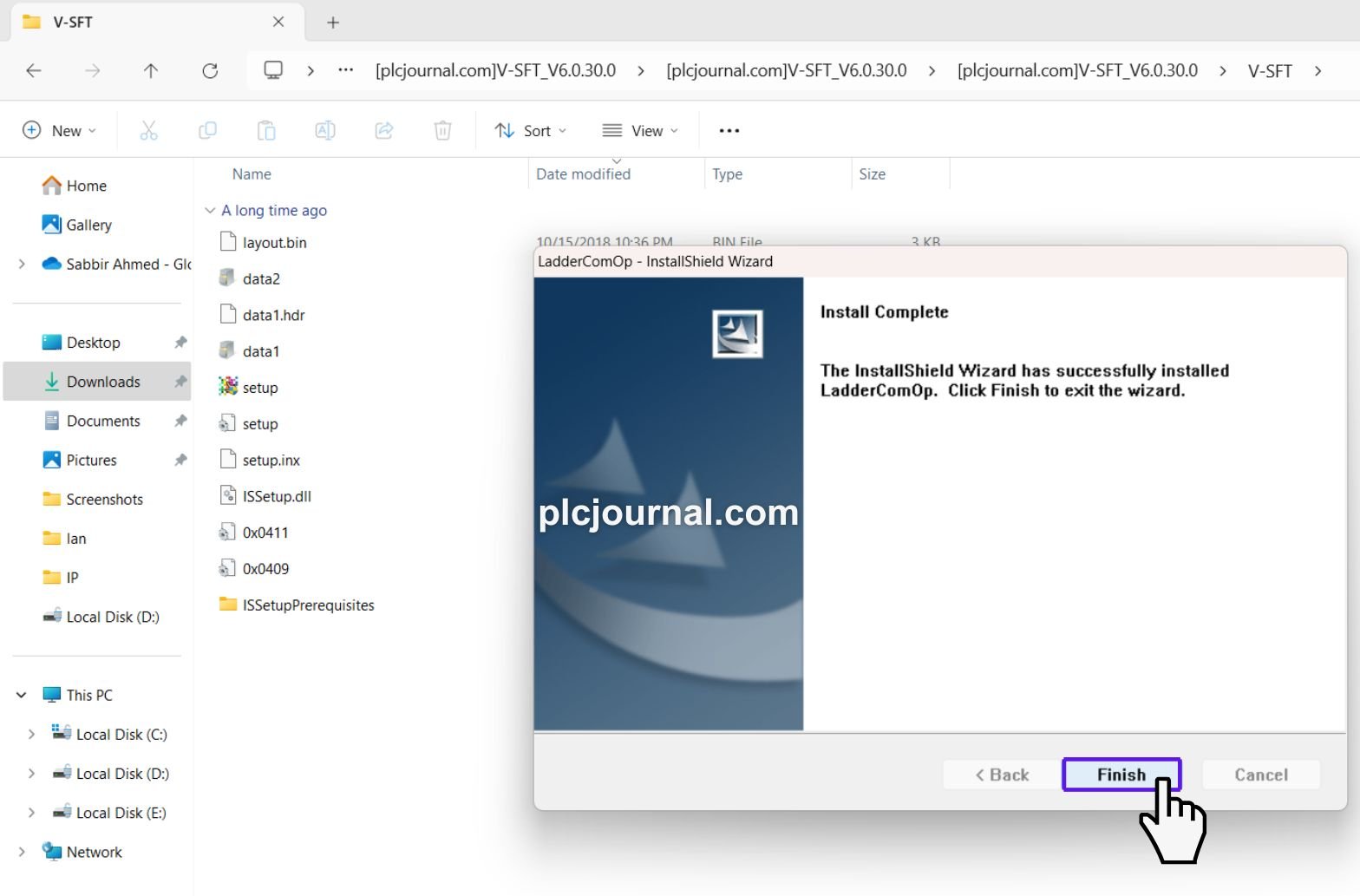This screenshot has width=1360, height=896.
Task: Open the address bar ellipsis for hidden path
Action: [346, 70]
